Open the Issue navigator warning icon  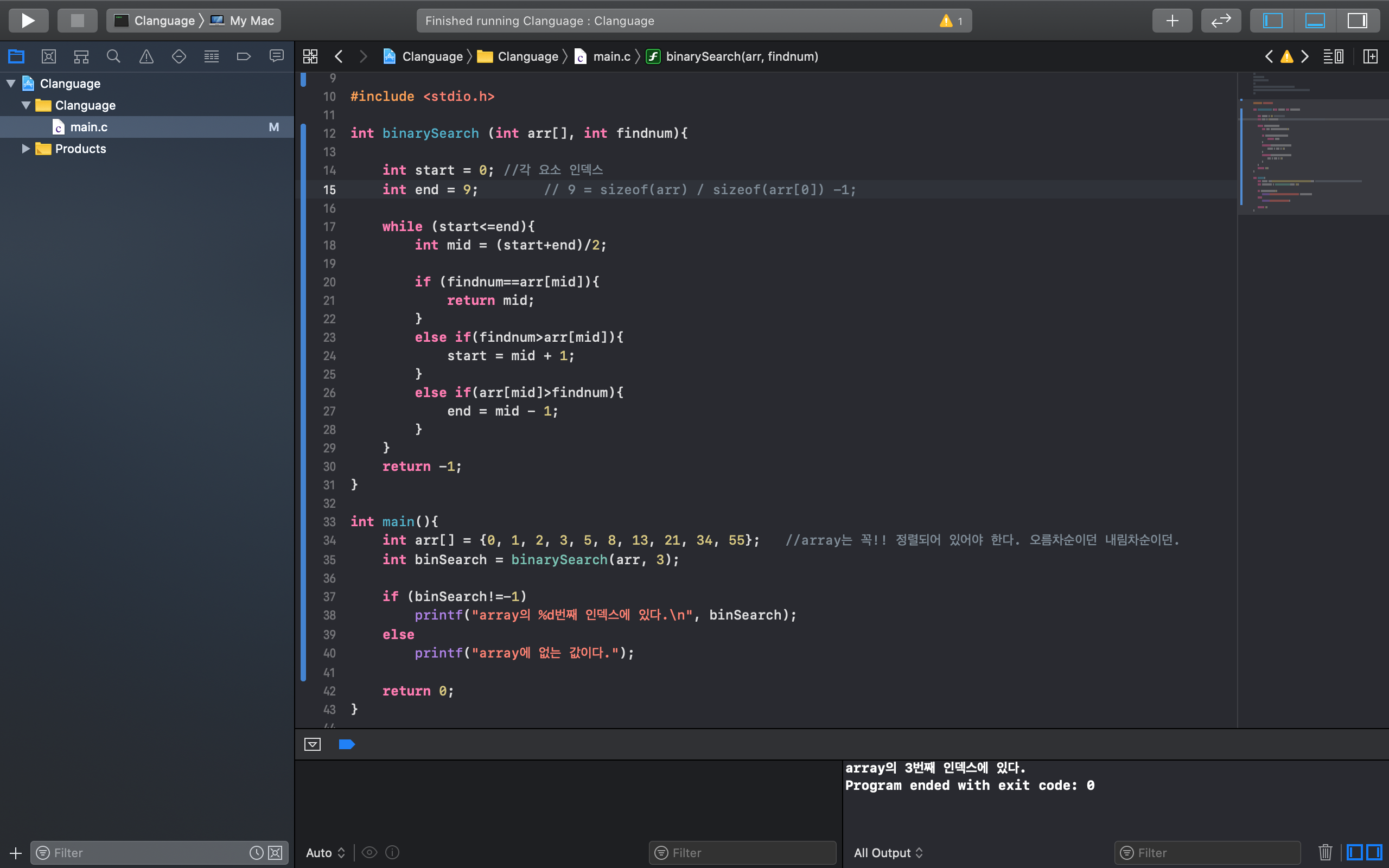146,56
